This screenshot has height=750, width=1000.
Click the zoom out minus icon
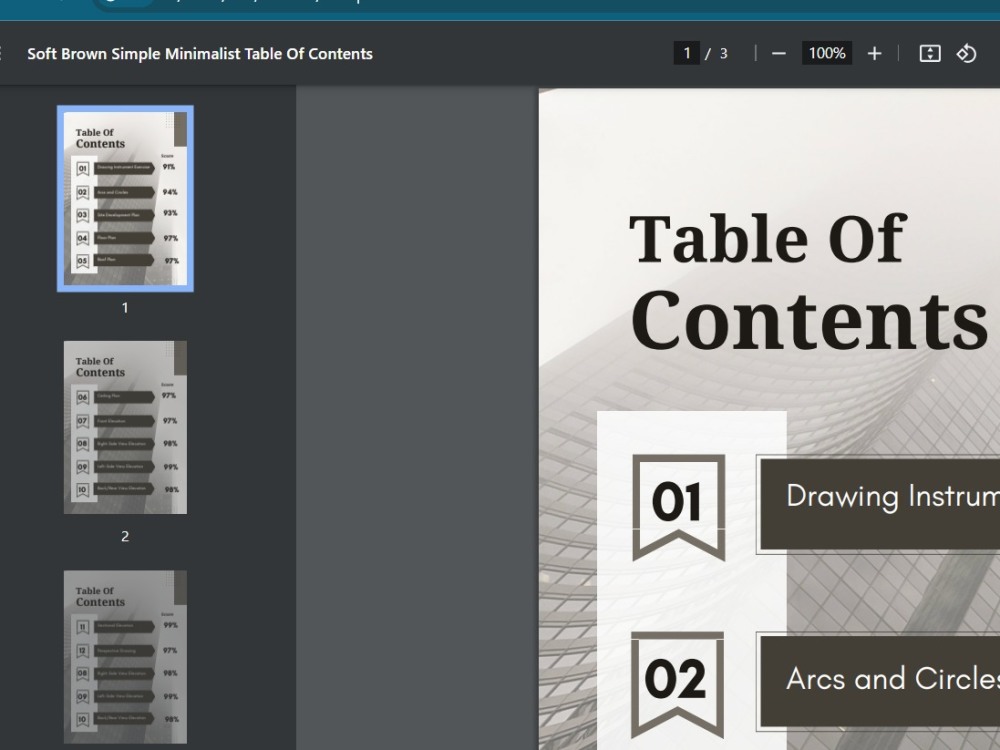point(779,54)
